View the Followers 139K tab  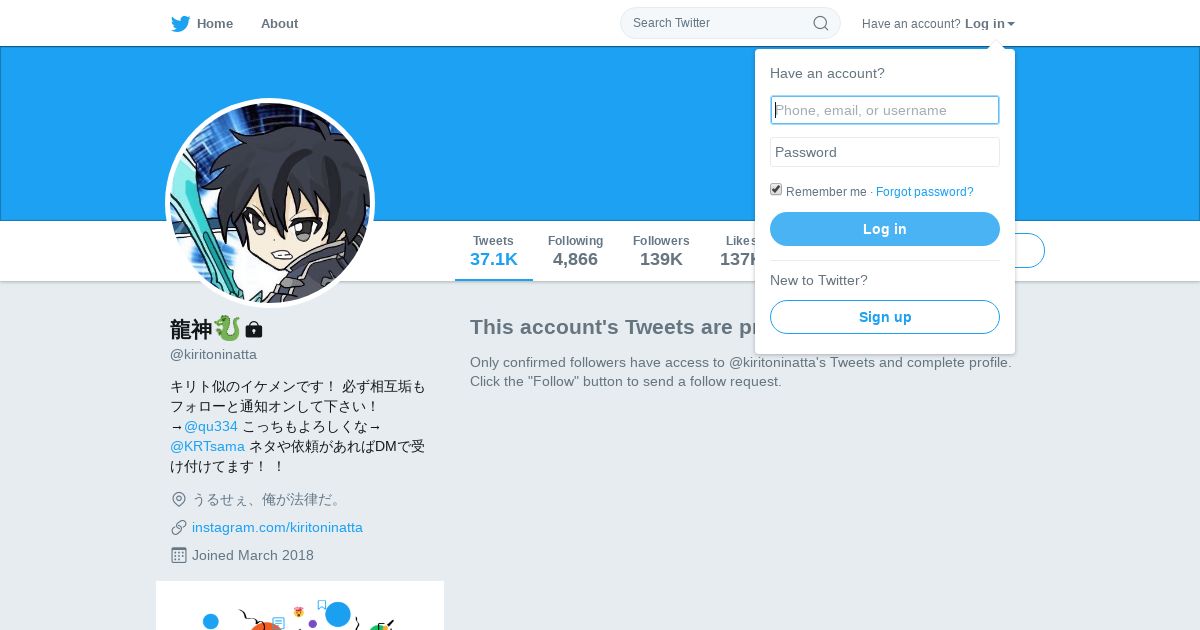[661, 251]
